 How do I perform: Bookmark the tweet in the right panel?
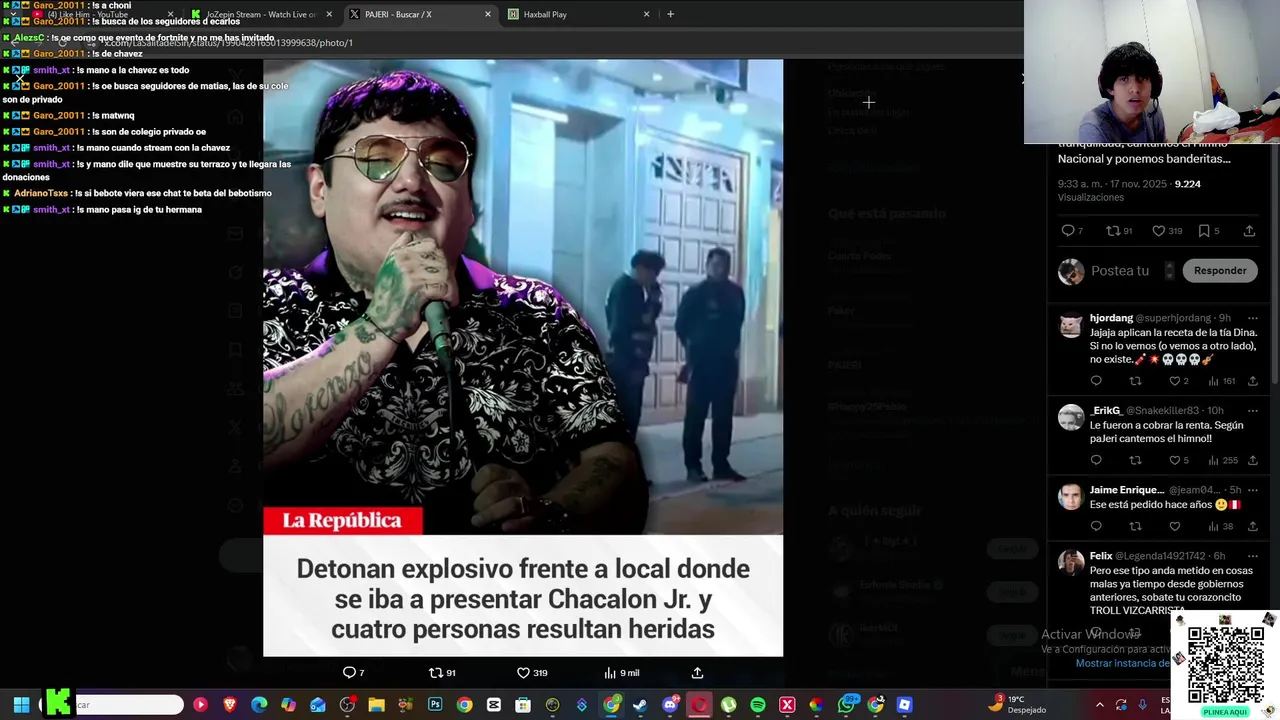pos(1209,231)
